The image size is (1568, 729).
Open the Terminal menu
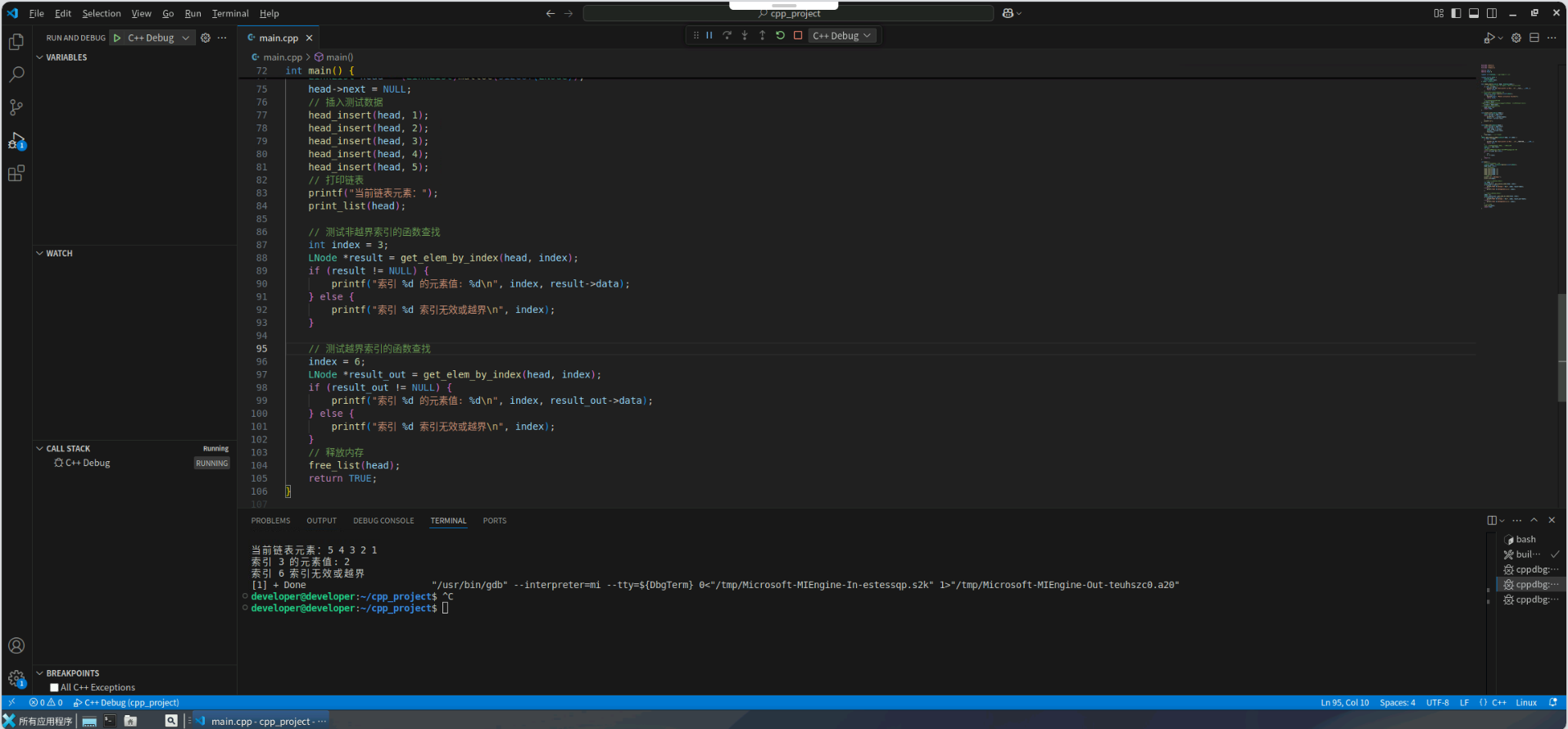pos(230,13)
